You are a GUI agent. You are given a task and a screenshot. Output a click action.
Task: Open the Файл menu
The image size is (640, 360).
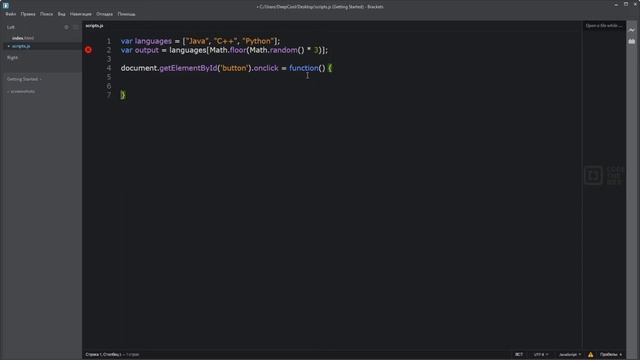click(11, 14)
